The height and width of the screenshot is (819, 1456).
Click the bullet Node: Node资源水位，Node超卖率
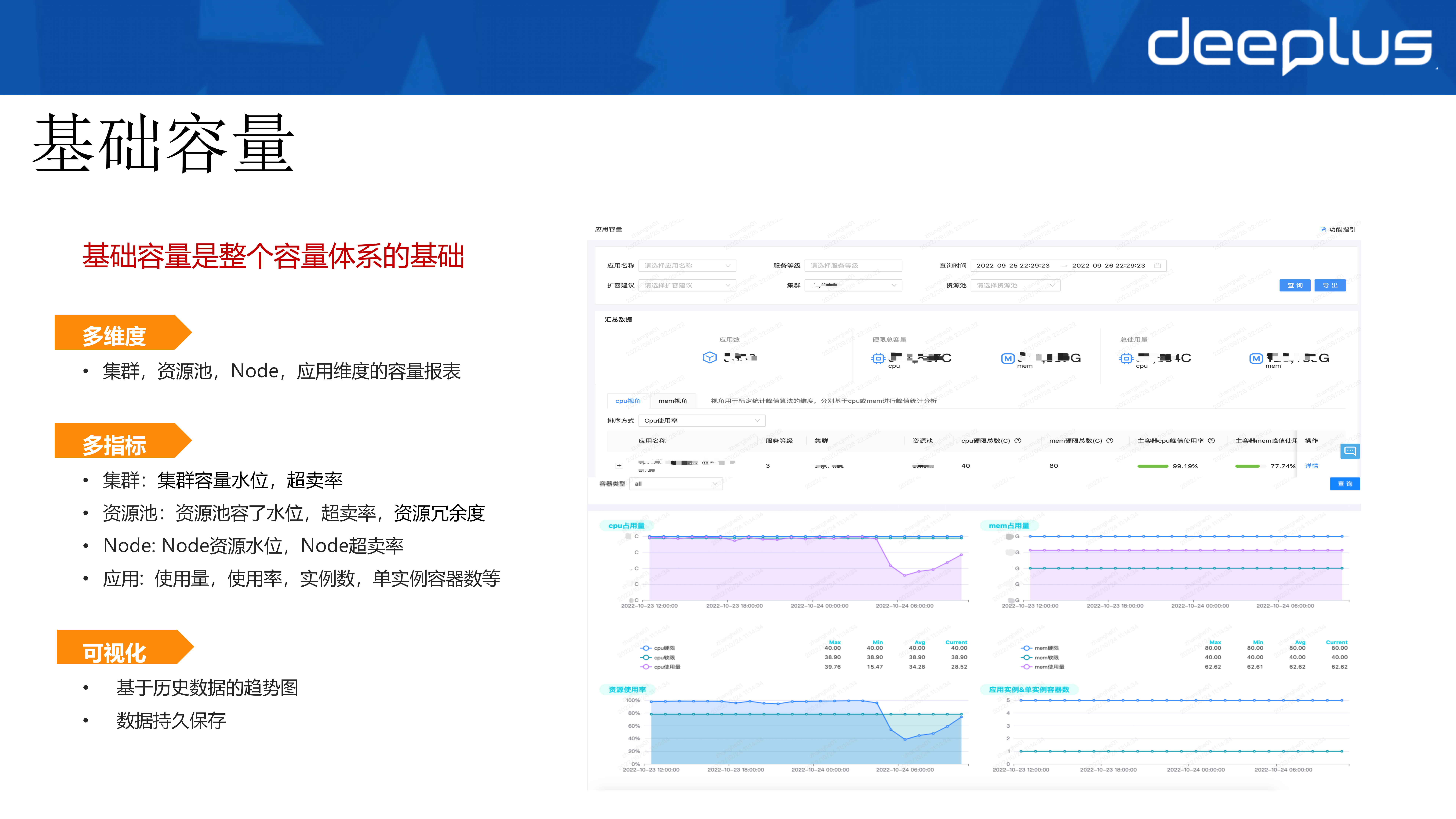pyautogui.click(x=253, y=546)
